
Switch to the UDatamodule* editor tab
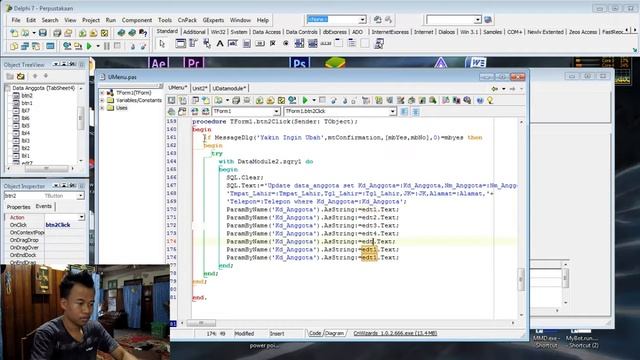point(229,88)
